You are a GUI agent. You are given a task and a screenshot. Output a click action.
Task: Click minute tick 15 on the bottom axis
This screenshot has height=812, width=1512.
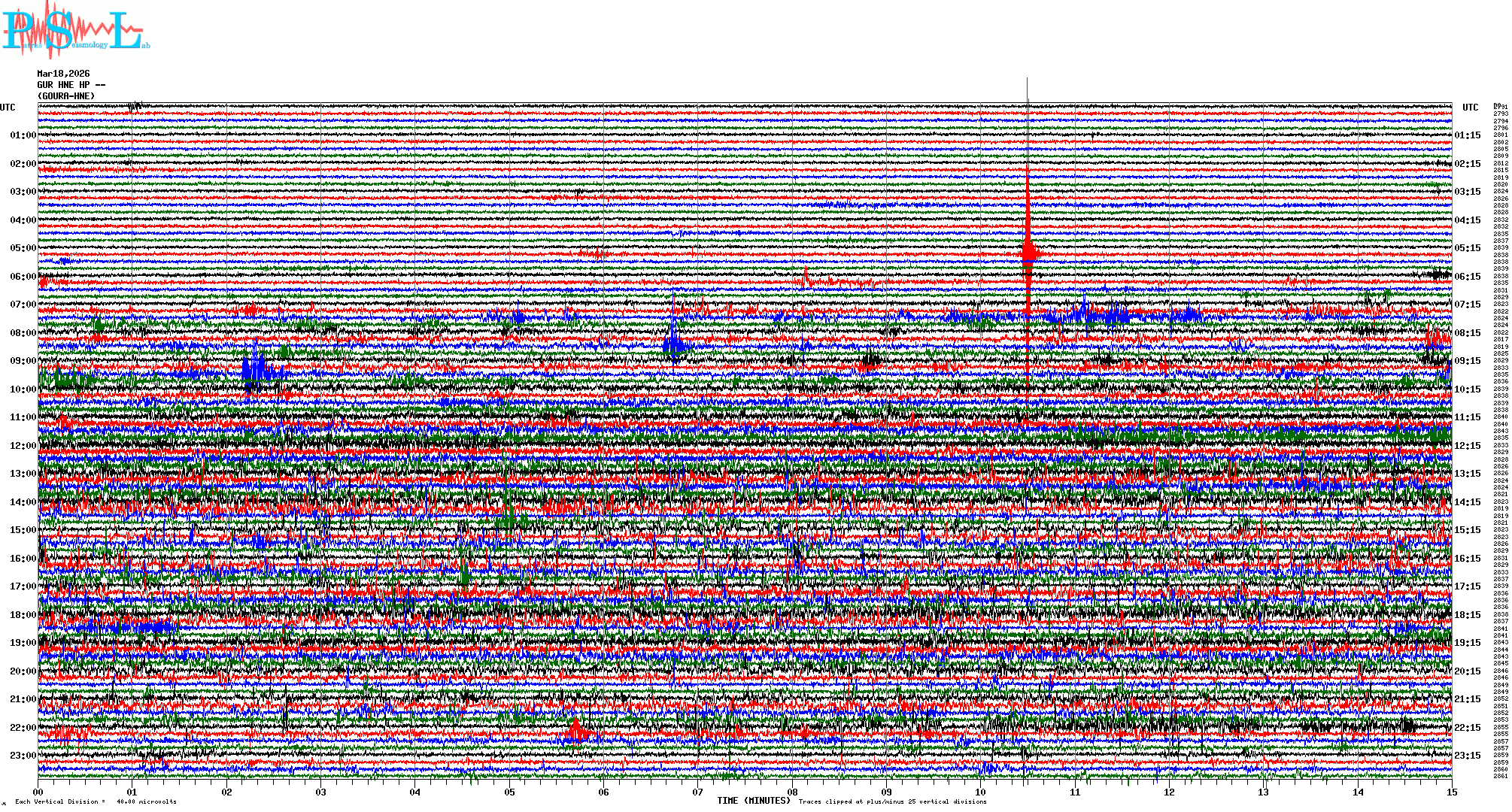(1452, 792)
